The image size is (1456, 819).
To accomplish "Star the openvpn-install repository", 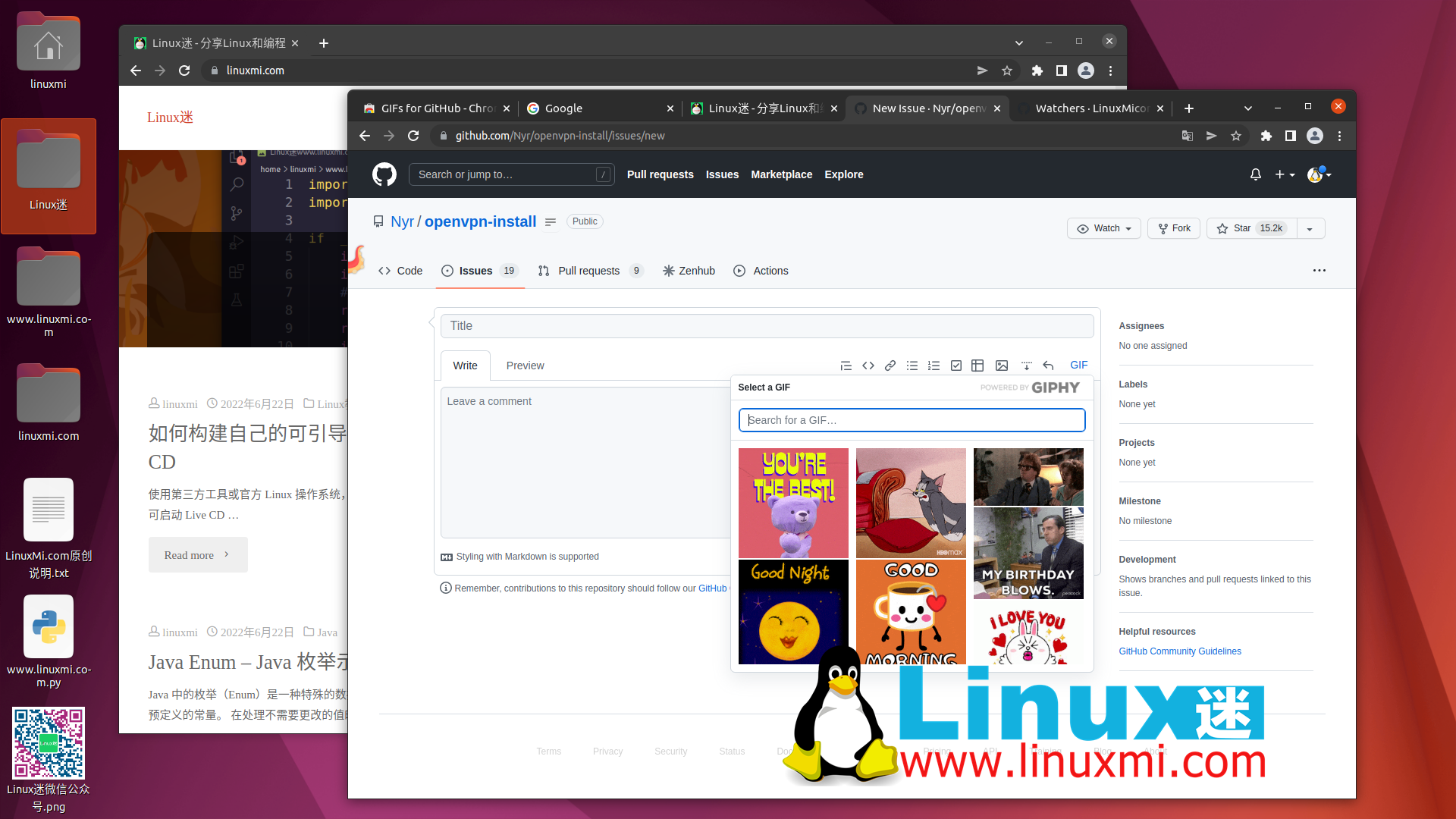I will (x=1251, y=228).
